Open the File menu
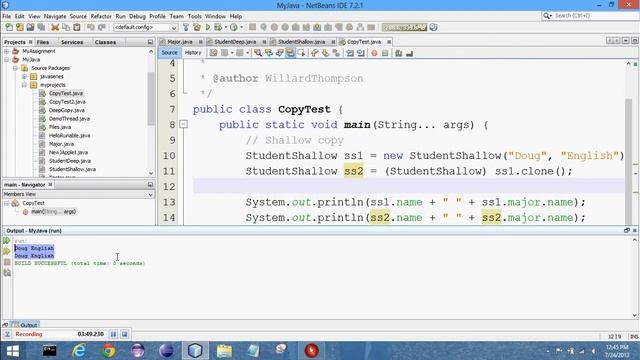Screen dimensions: 640x360 coord(7,16)
